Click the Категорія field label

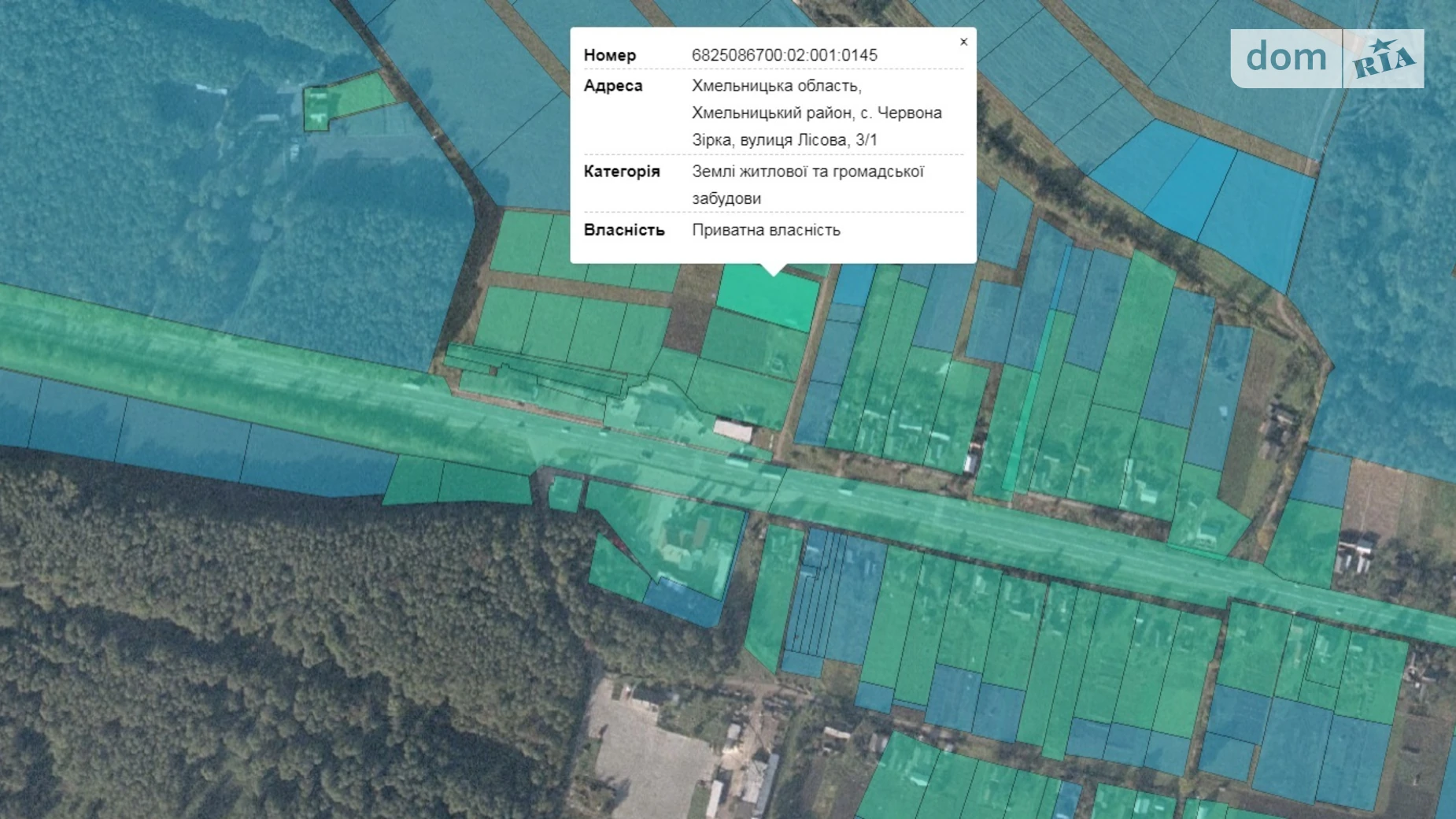[x=622, y=172]
